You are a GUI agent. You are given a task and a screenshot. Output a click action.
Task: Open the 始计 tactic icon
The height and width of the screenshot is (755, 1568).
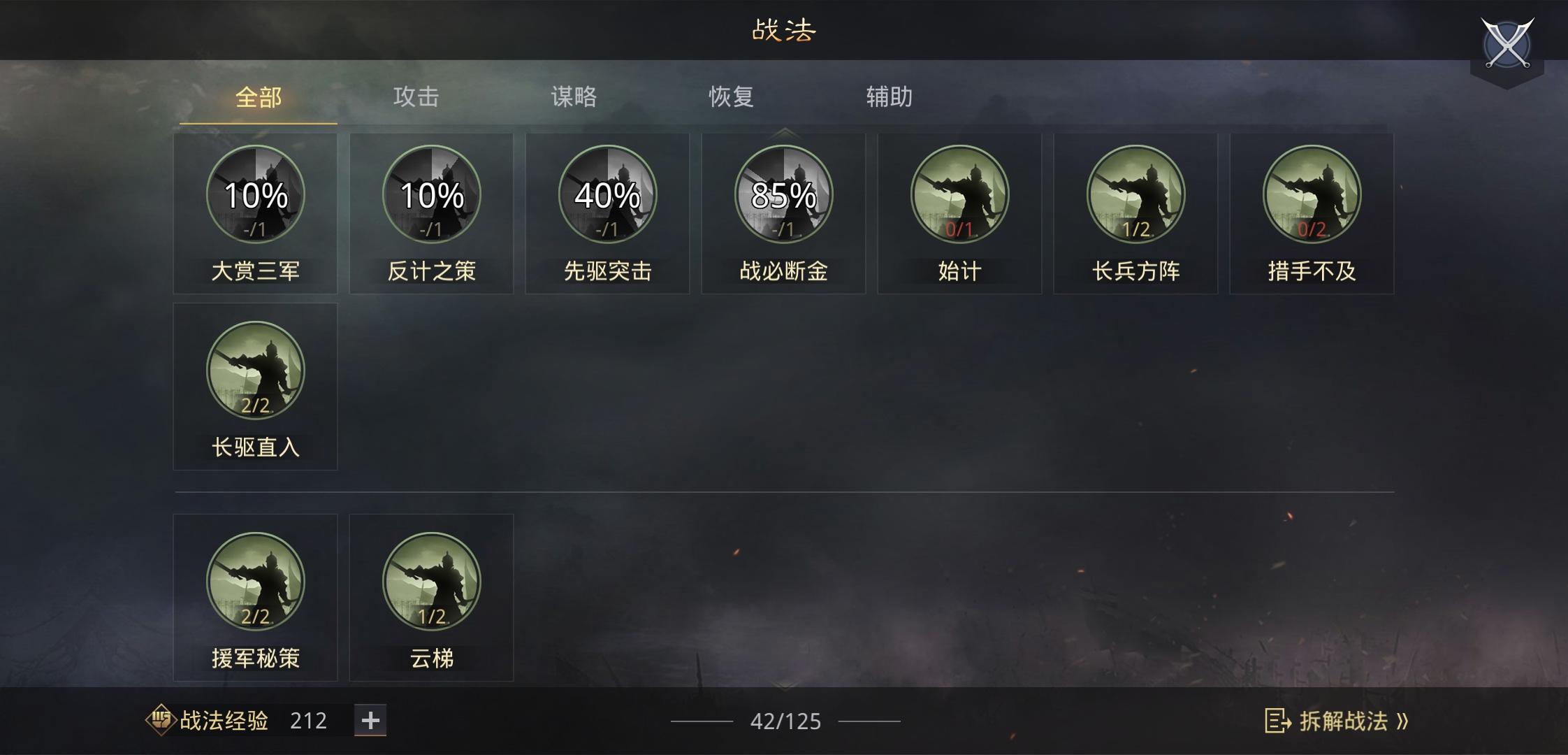click(959, 194)
